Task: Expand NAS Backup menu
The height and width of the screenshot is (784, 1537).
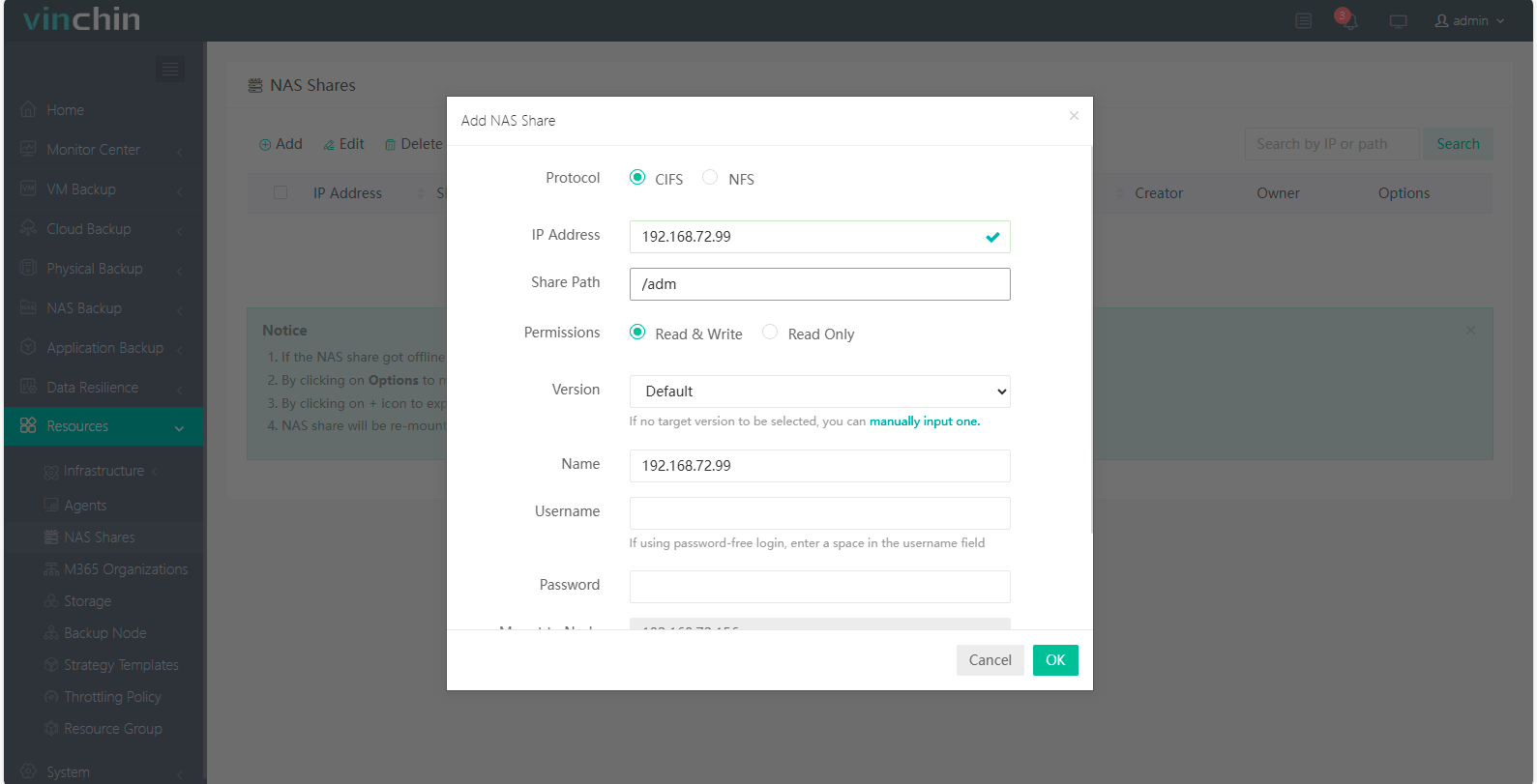Action: (102, 308)
